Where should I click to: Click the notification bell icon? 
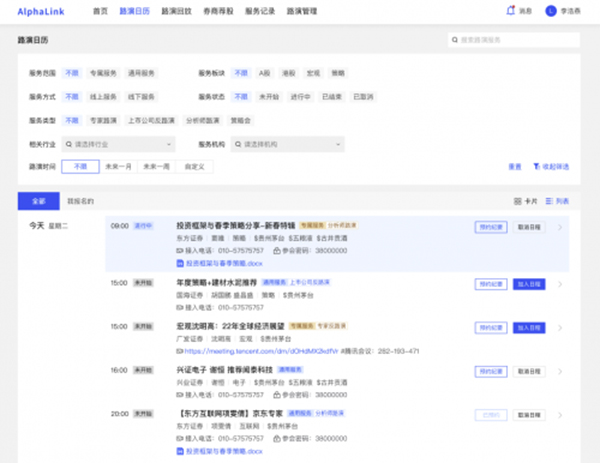(512, 11)
